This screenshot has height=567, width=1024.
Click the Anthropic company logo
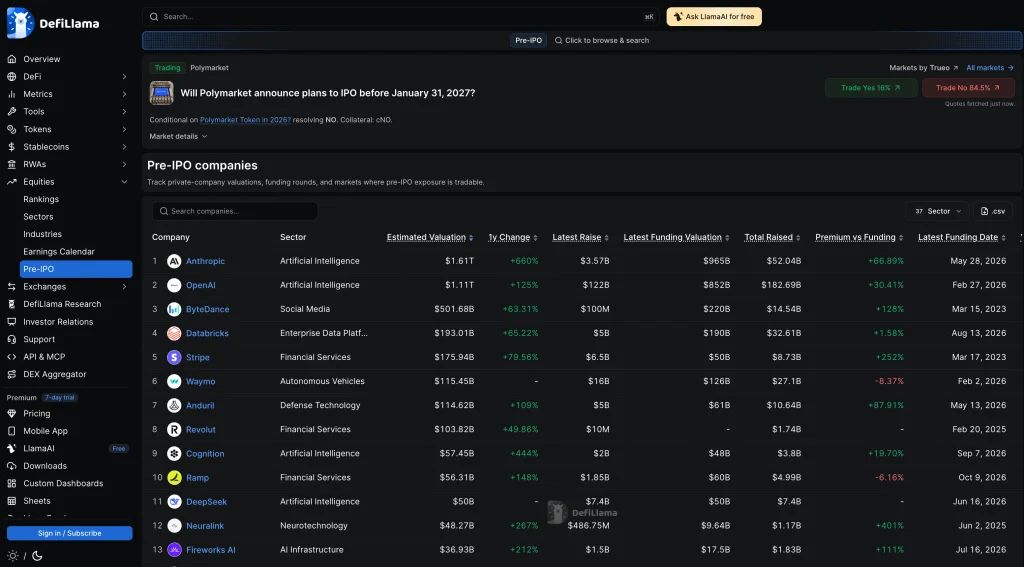click(174, 261)
